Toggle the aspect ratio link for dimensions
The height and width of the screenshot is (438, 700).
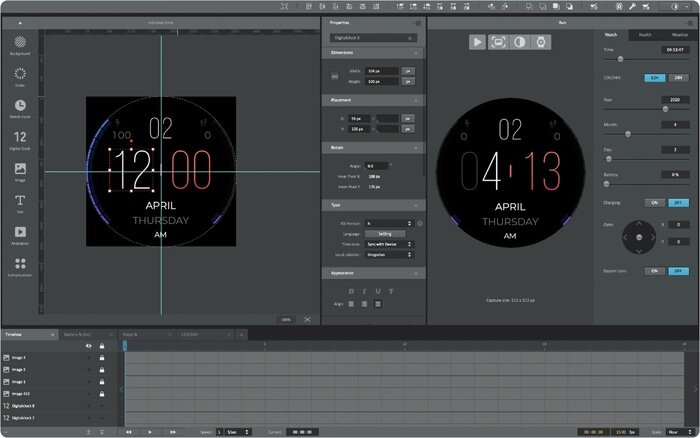[x=334, y=76]
